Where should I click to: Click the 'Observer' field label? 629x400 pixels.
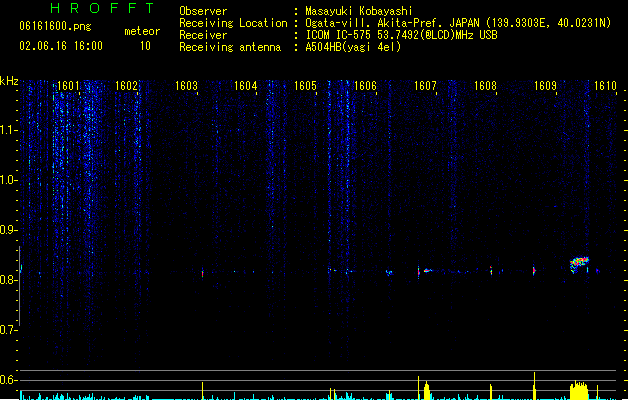(203, 11)
